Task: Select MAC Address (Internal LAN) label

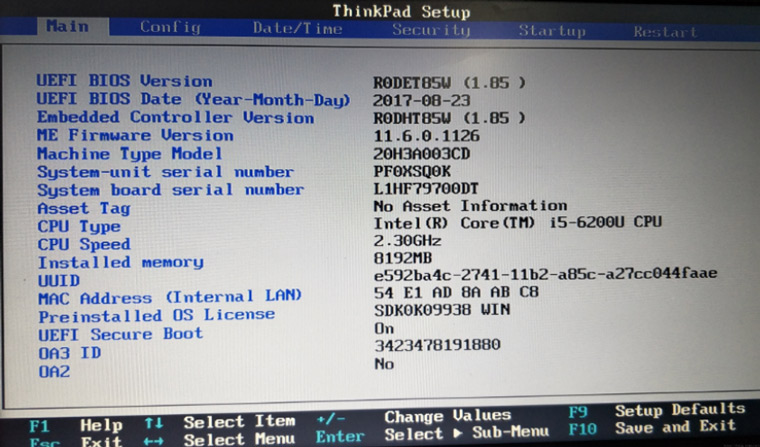Action: [x=170, y=297]
